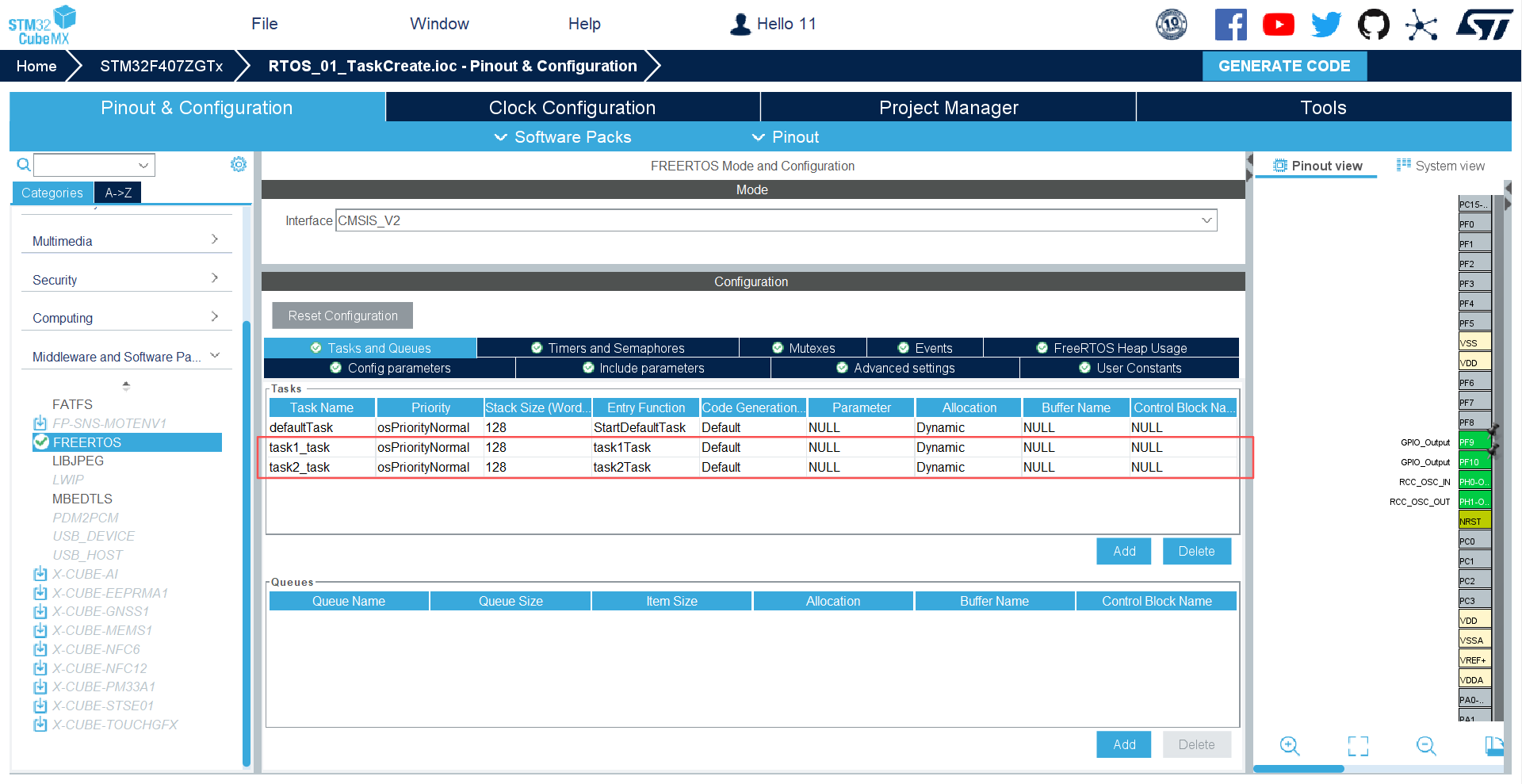This screenshot has width=1522, height=784.
Task: Fit the pinout view to screen
Action: point(1358,746)
